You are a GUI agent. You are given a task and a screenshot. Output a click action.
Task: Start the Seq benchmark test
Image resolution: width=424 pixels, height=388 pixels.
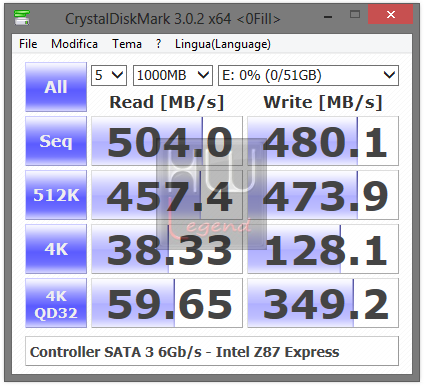tap(56, 141)
